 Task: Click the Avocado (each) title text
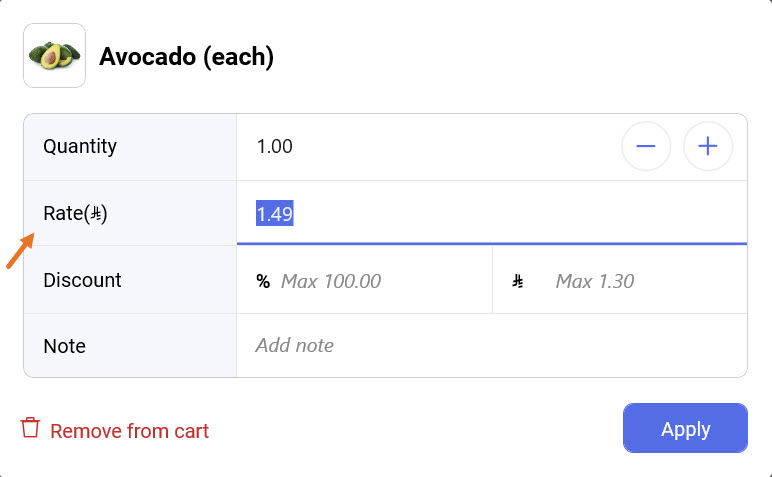(x=186, y=57)
